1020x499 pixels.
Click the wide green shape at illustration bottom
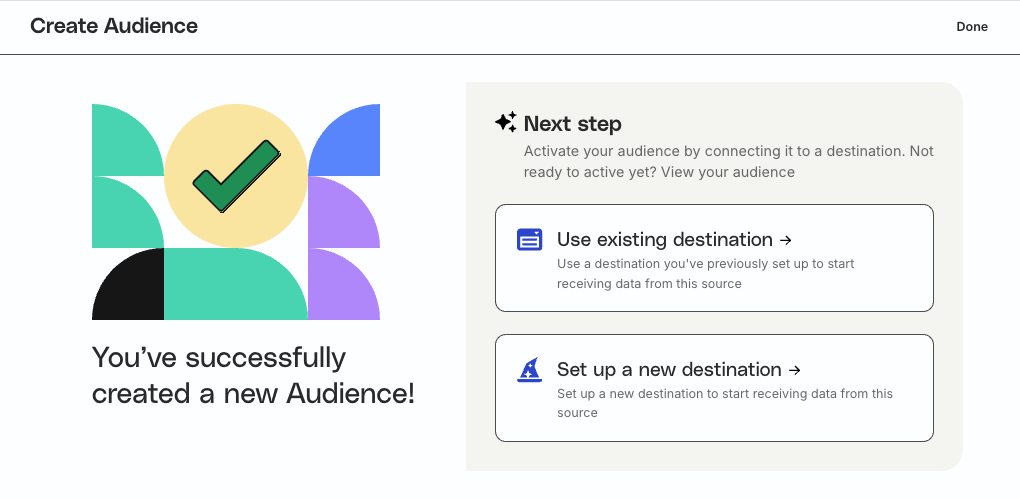235,286
